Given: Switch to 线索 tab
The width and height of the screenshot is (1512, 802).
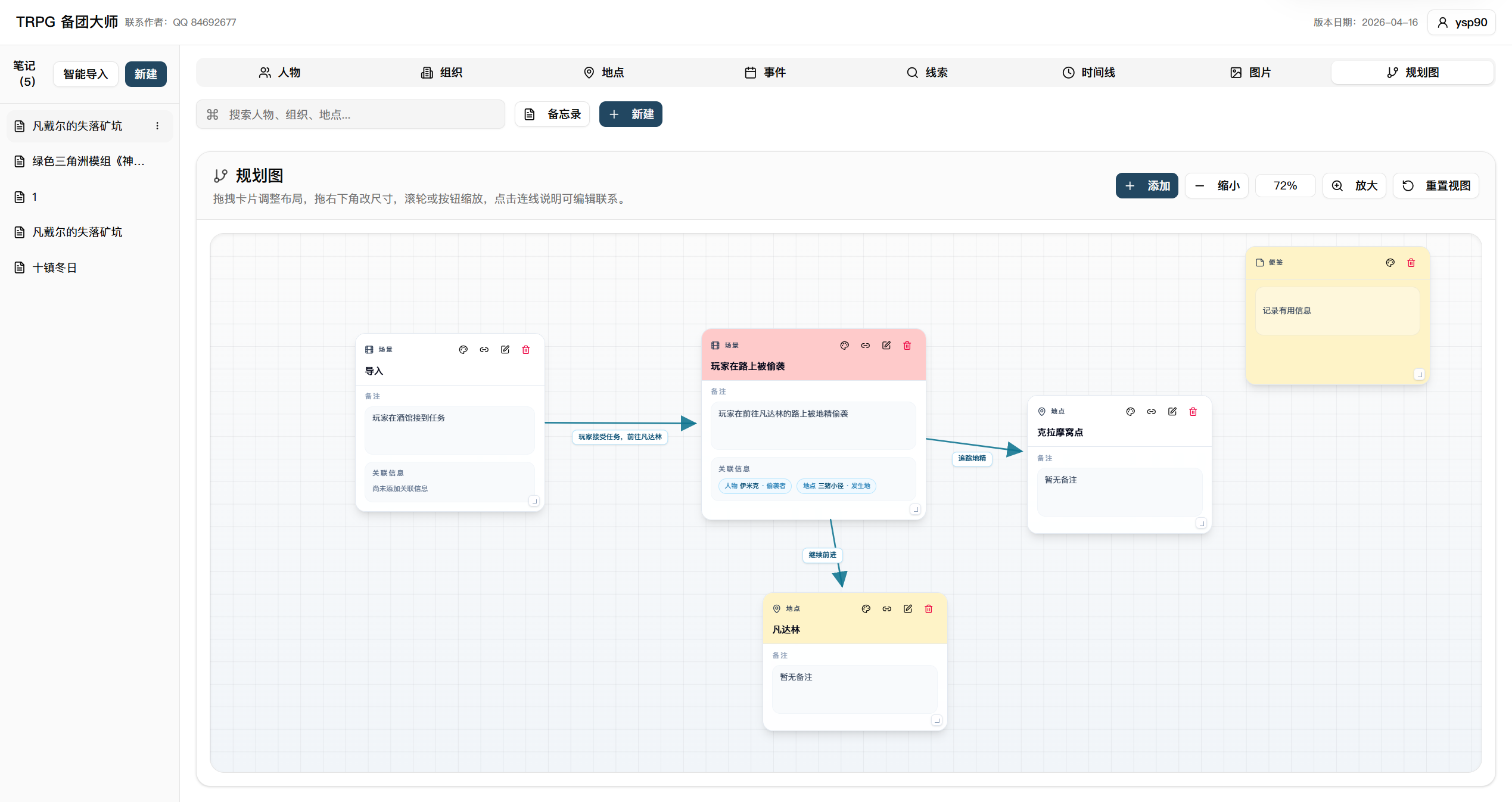Looking at the screenshot, I should [x=928, y=73].
